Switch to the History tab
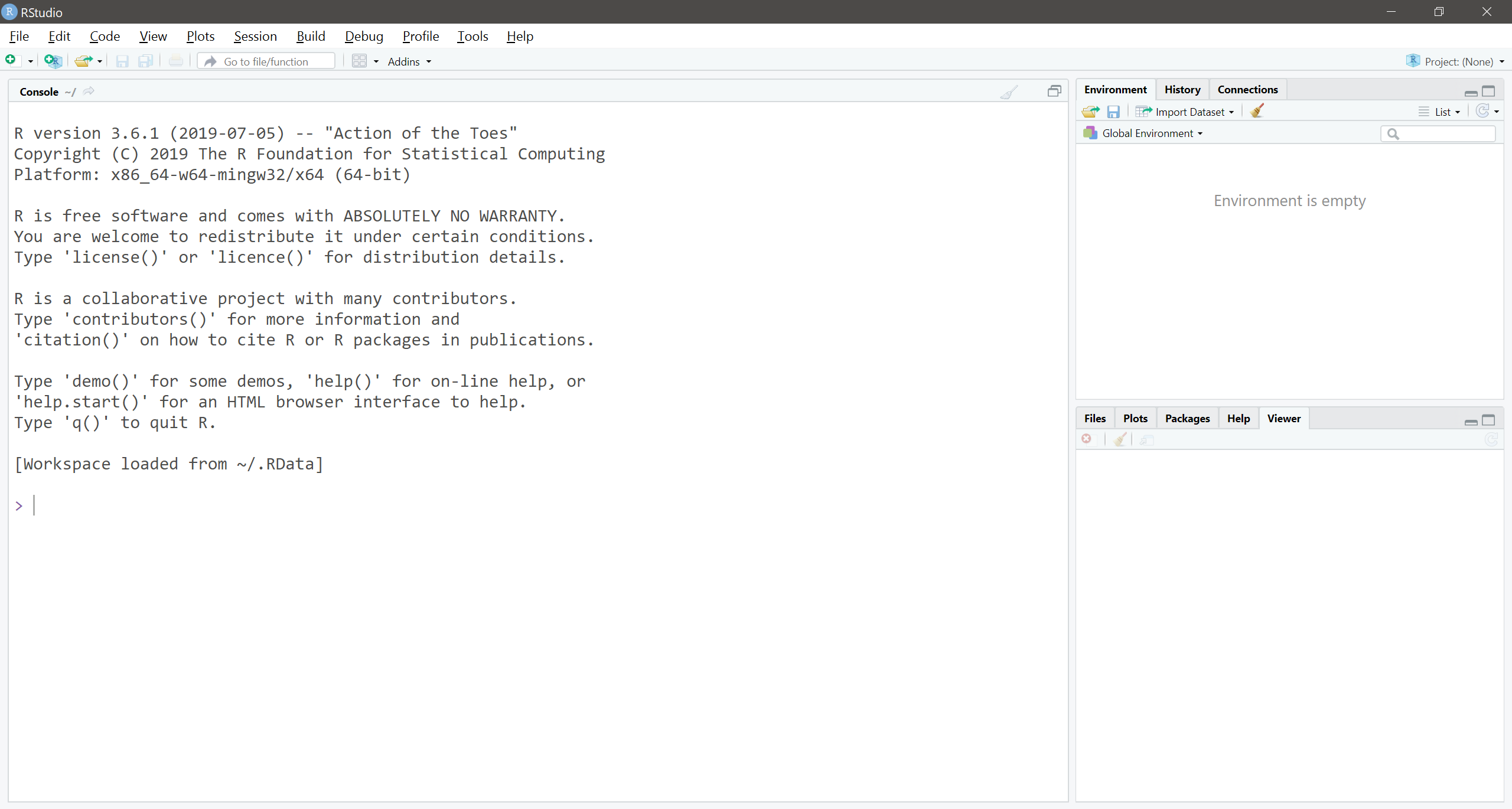 click(x=1182, y=90)
